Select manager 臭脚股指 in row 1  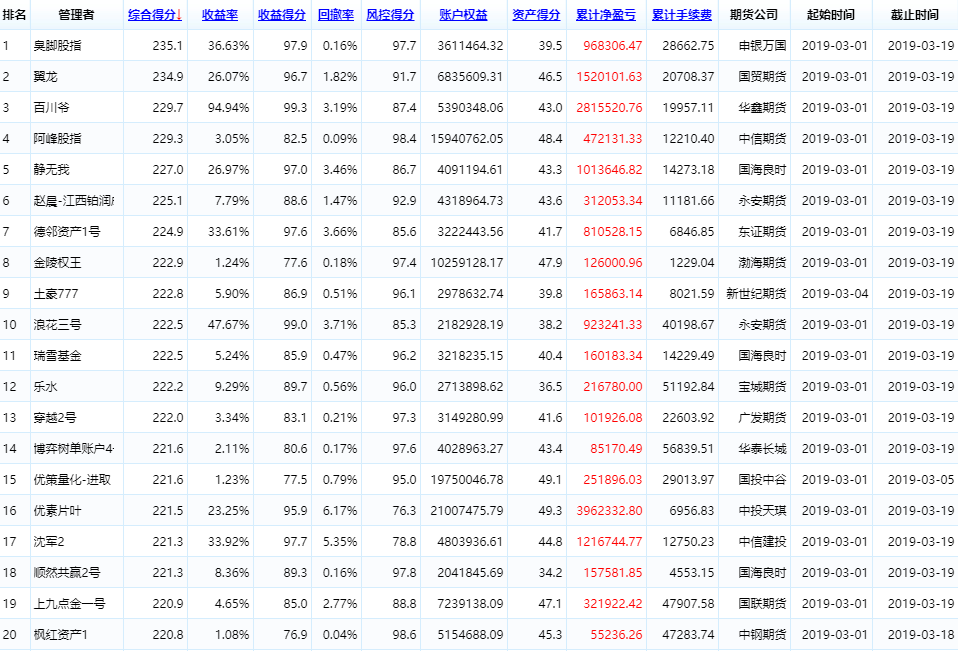pyautogui.click(x=58, y=46)
